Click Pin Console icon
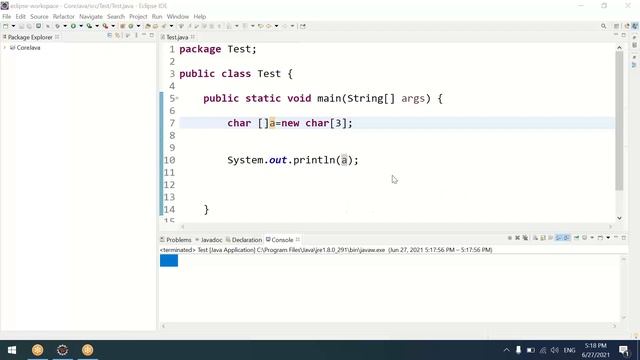 click(x=576, y=238)
